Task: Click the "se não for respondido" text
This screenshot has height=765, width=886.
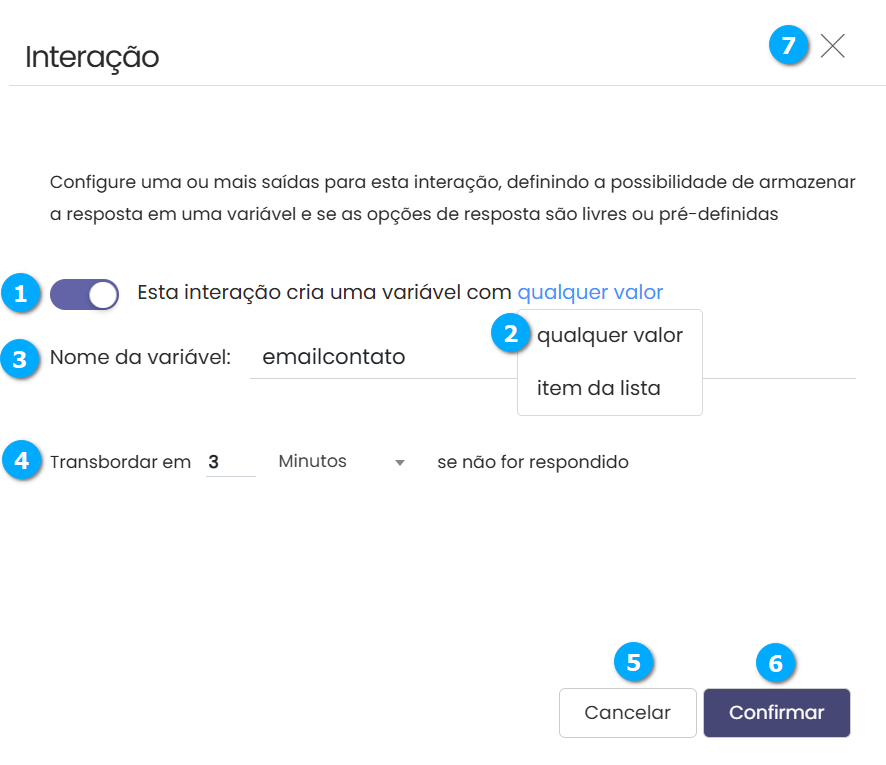Action: pos(533,462)
